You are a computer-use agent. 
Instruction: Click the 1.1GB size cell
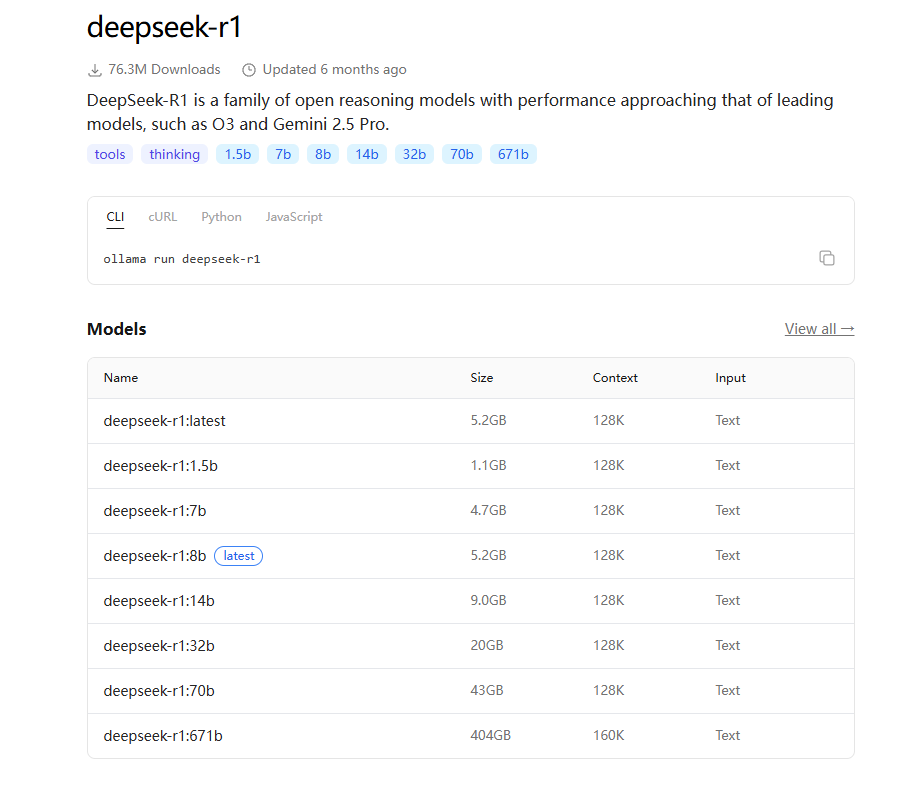click(x=488, y=466)
